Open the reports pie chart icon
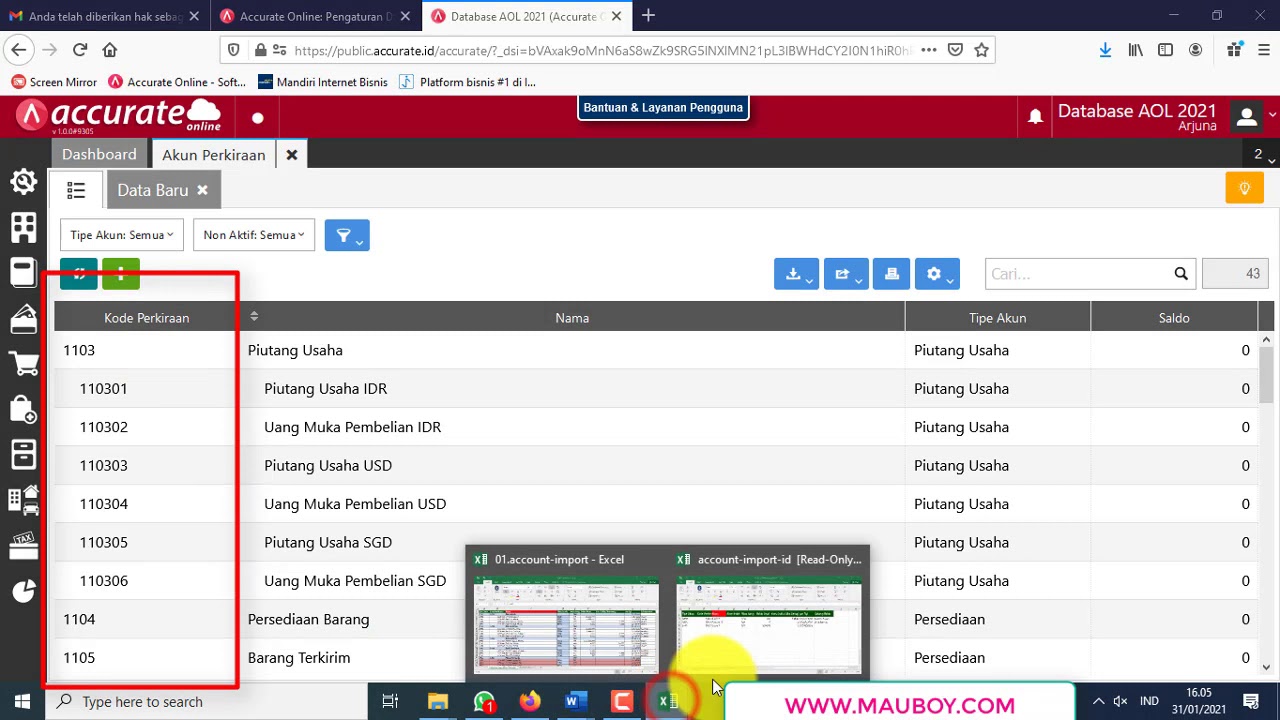The image size is (1280, 720). click(x=24, y=591)
